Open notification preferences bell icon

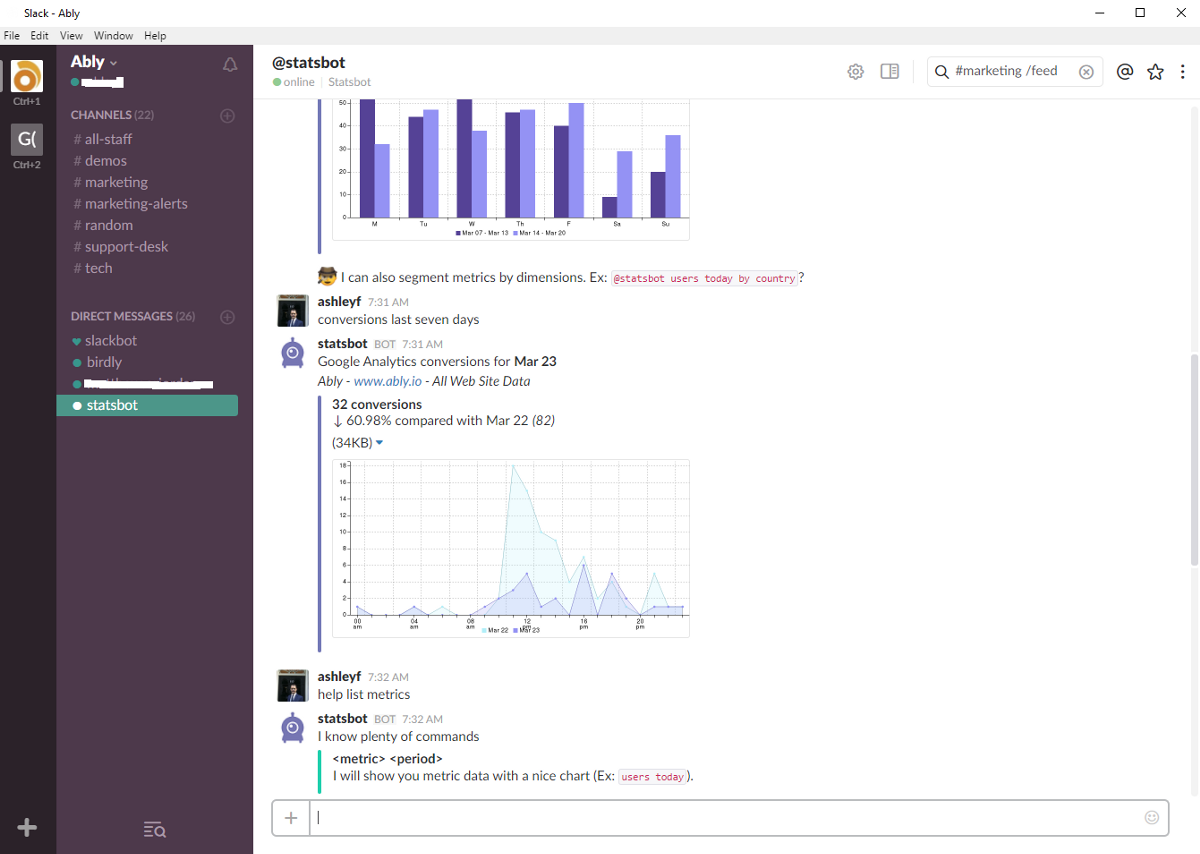pos(230,65)
